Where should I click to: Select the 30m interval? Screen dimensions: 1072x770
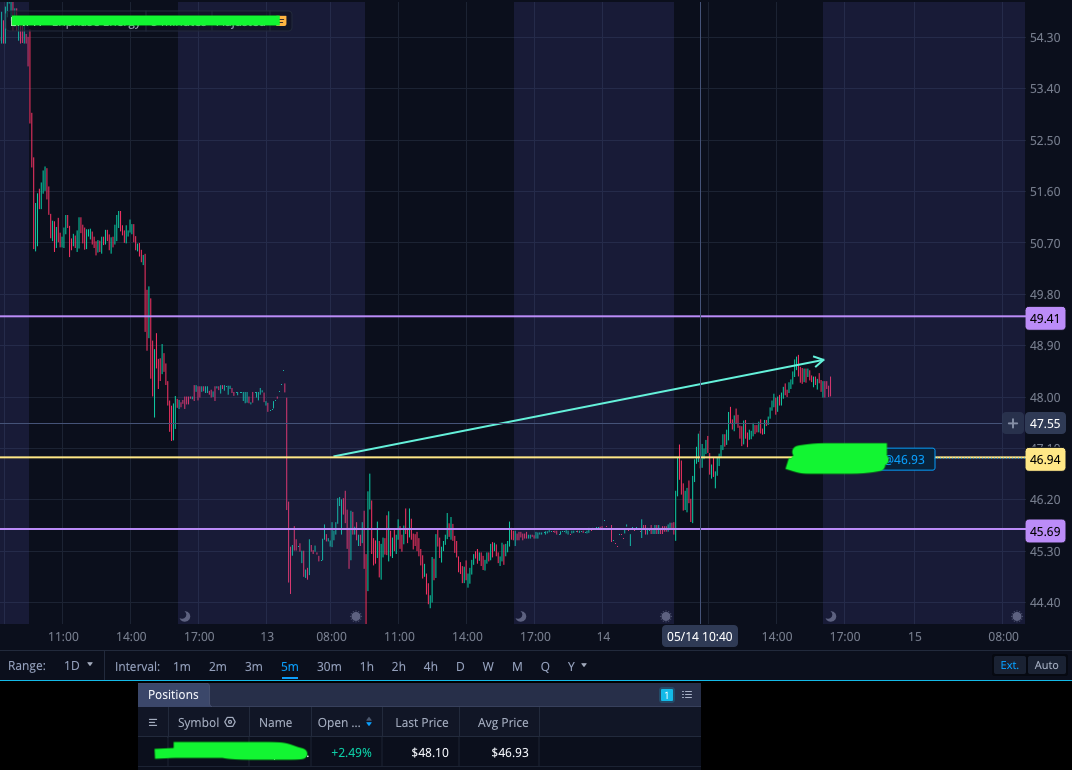coord(329,667)
